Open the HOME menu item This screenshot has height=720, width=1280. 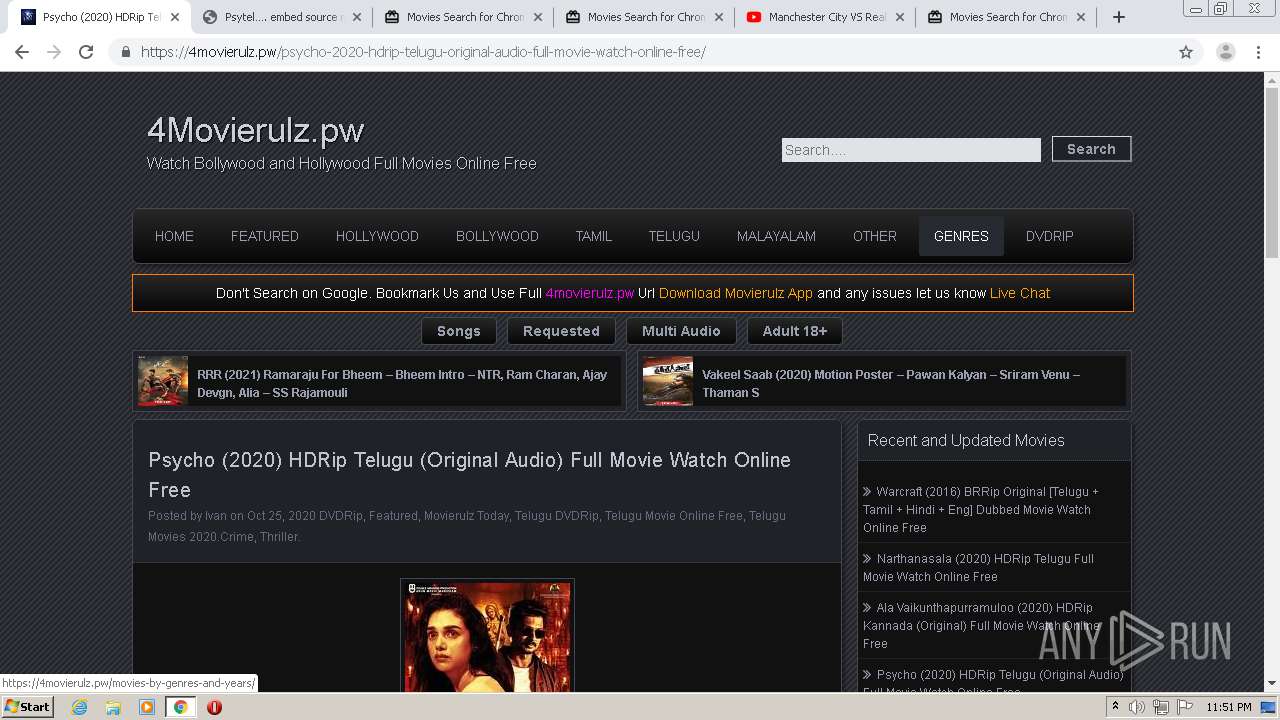pyautogui.click(x=174, y=236)
